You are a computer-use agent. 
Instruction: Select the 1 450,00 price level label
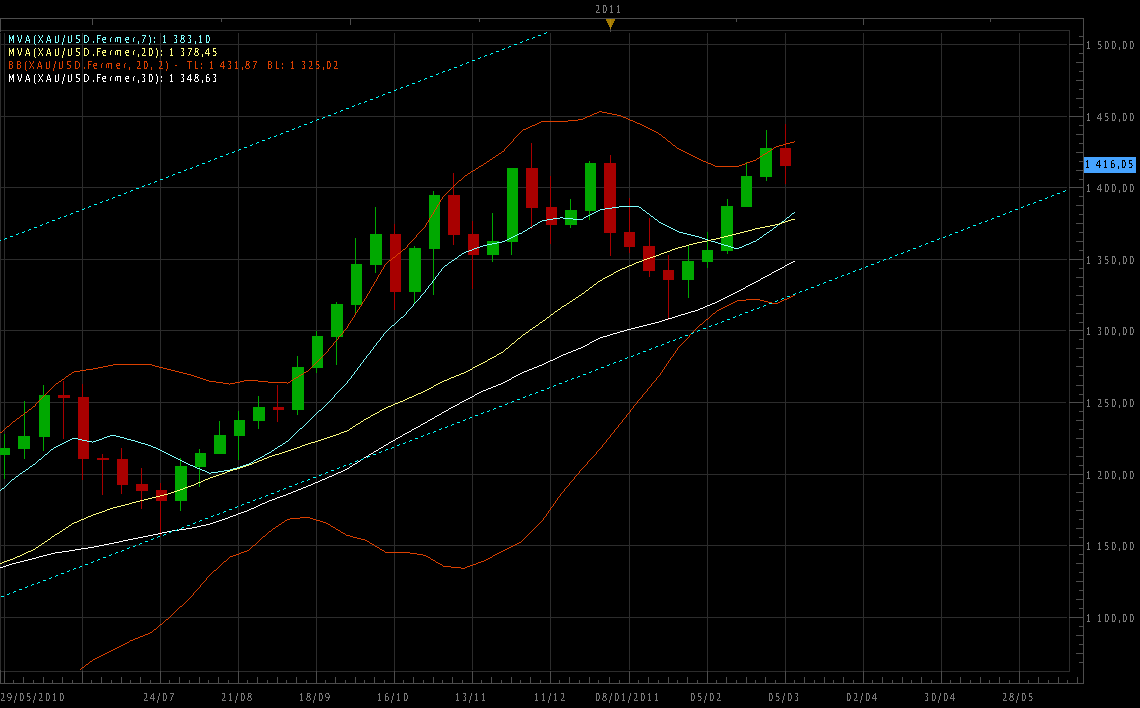coord(1112,117)
